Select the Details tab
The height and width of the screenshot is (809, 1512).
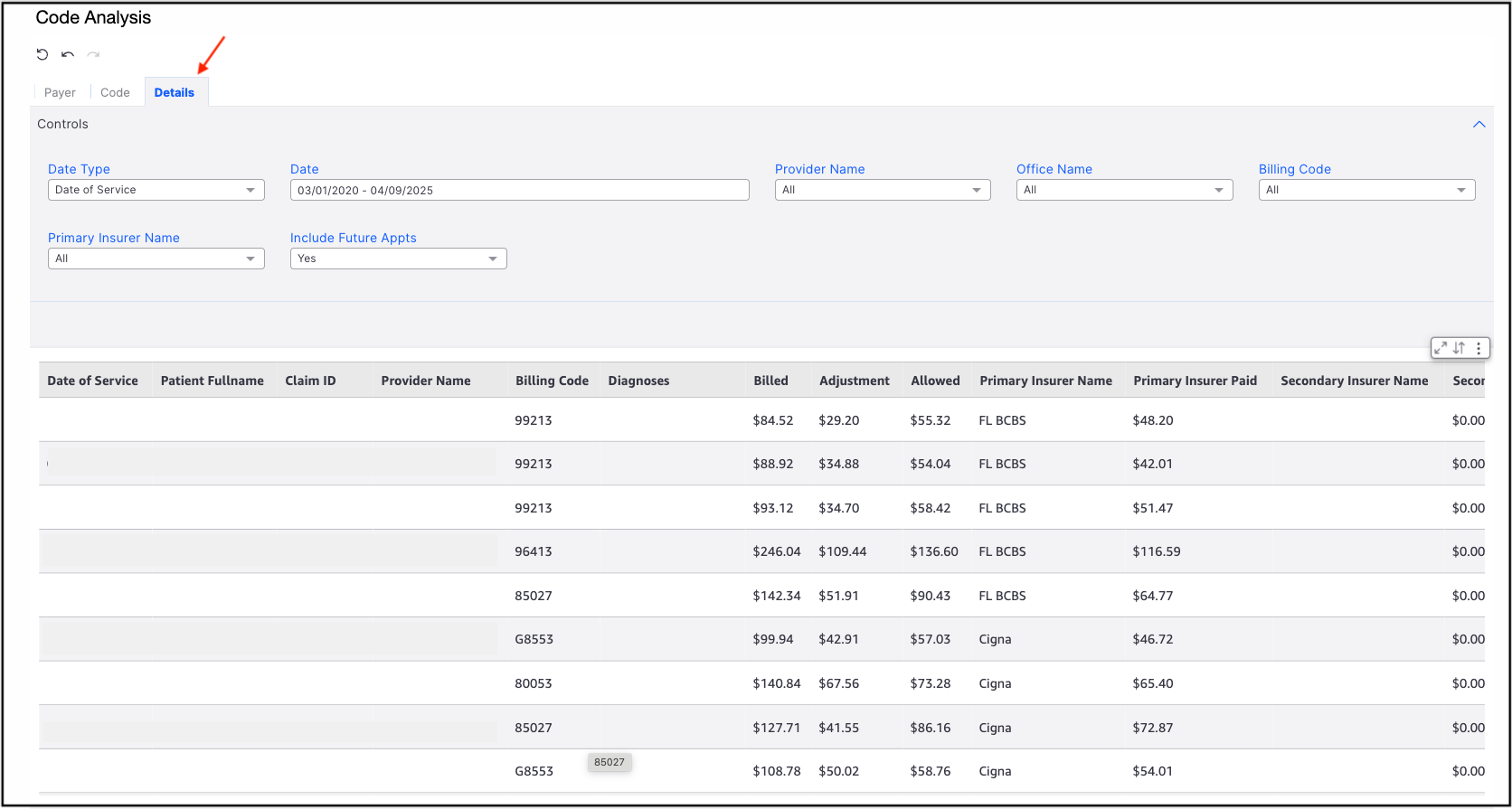pyautogui.click(x=175, y=92)
